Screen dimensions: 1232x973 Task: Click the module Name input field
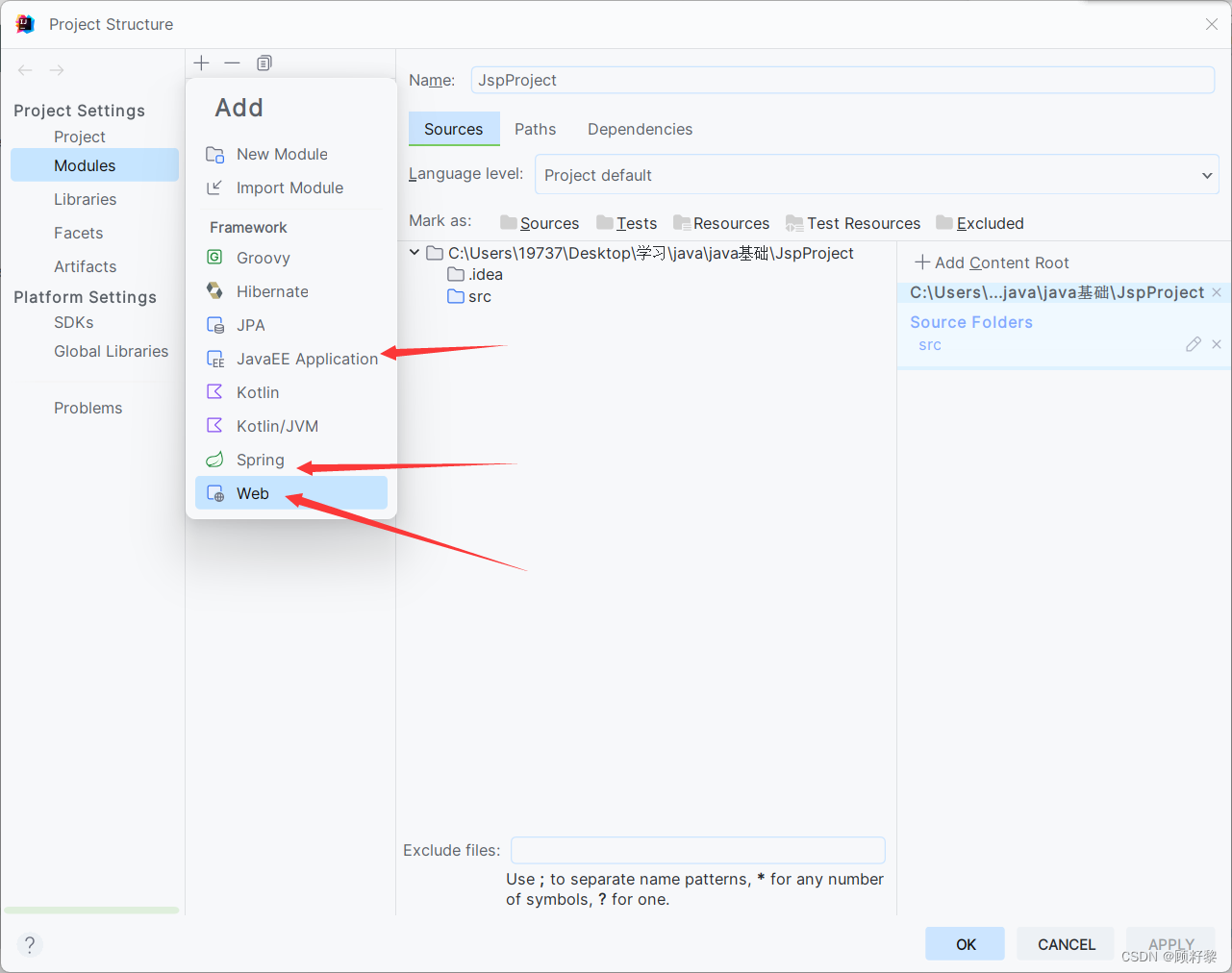pos(842,80)
